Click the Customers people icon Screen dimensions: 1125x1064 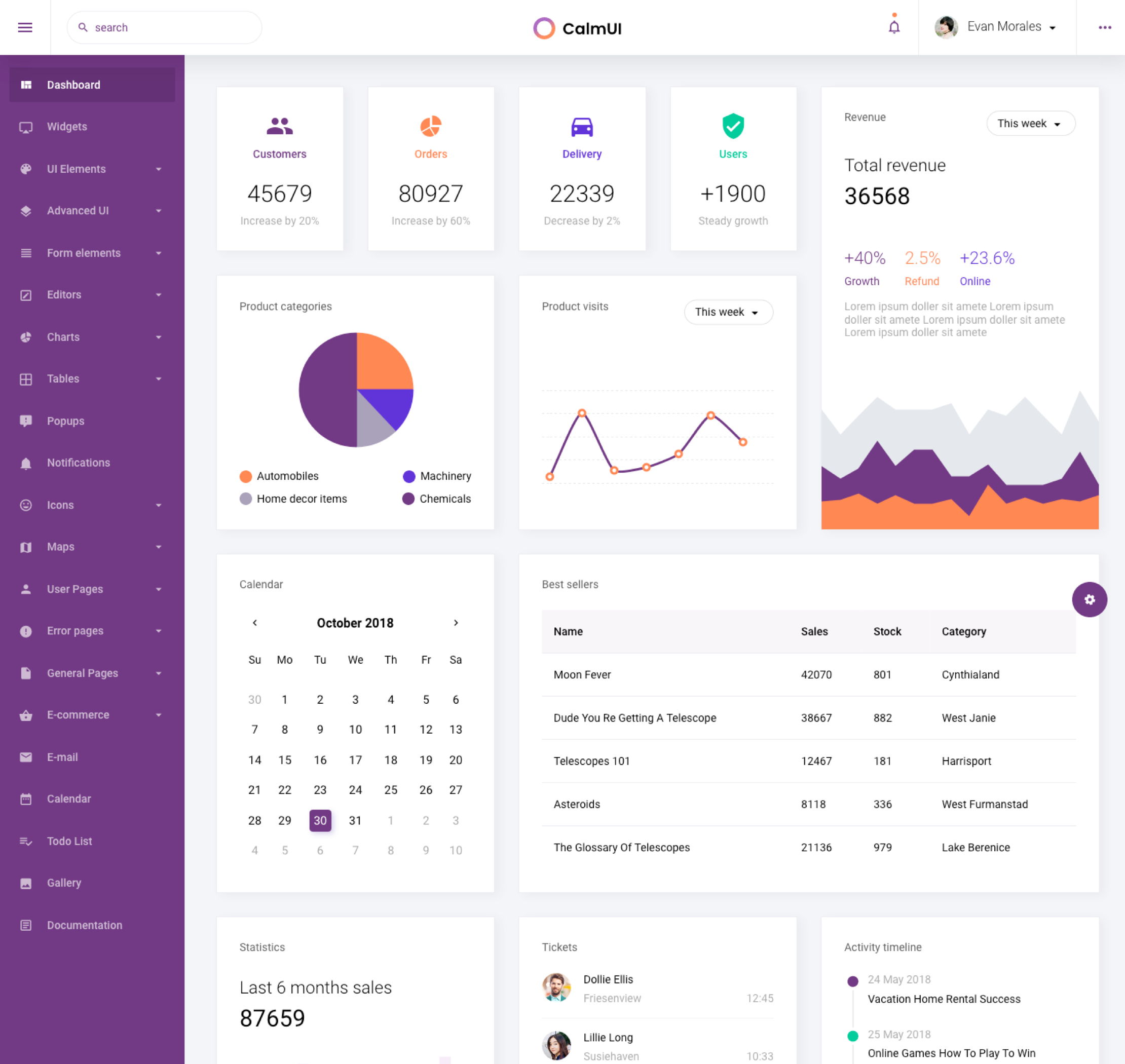pos(279,126)
